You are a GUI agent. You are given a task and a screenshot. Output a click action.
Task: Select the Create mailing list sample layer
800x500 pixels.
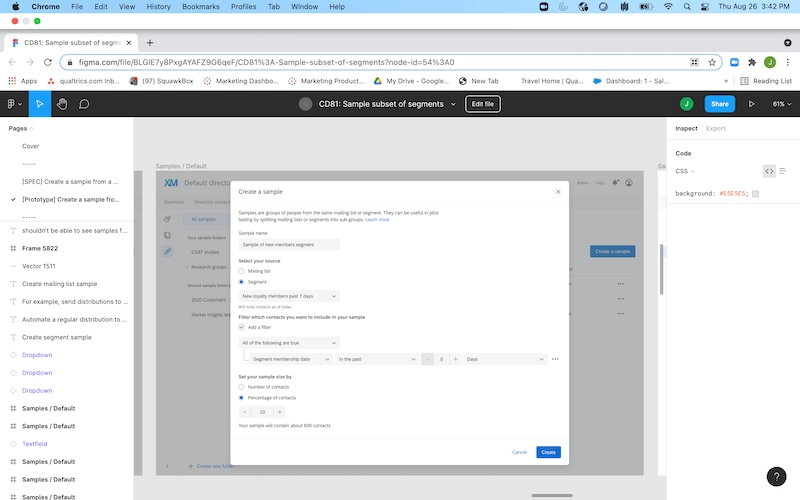pos(60,284)
